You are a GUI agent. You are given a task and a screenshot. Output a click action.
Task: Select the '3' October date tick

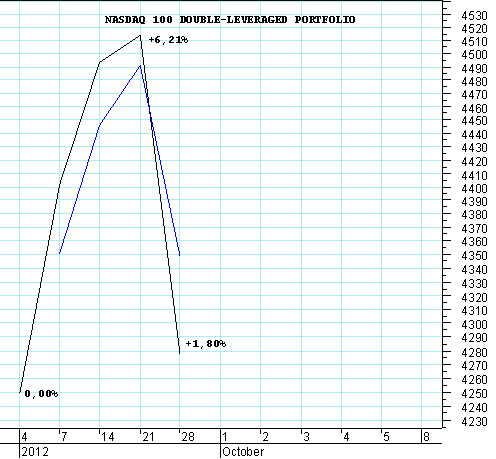(306, 437)
